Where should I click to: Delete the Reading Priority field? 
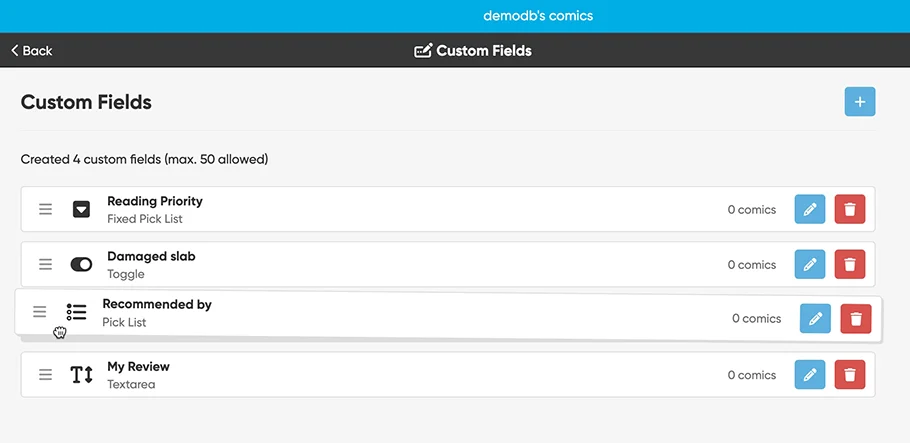(x=850, y=210)
